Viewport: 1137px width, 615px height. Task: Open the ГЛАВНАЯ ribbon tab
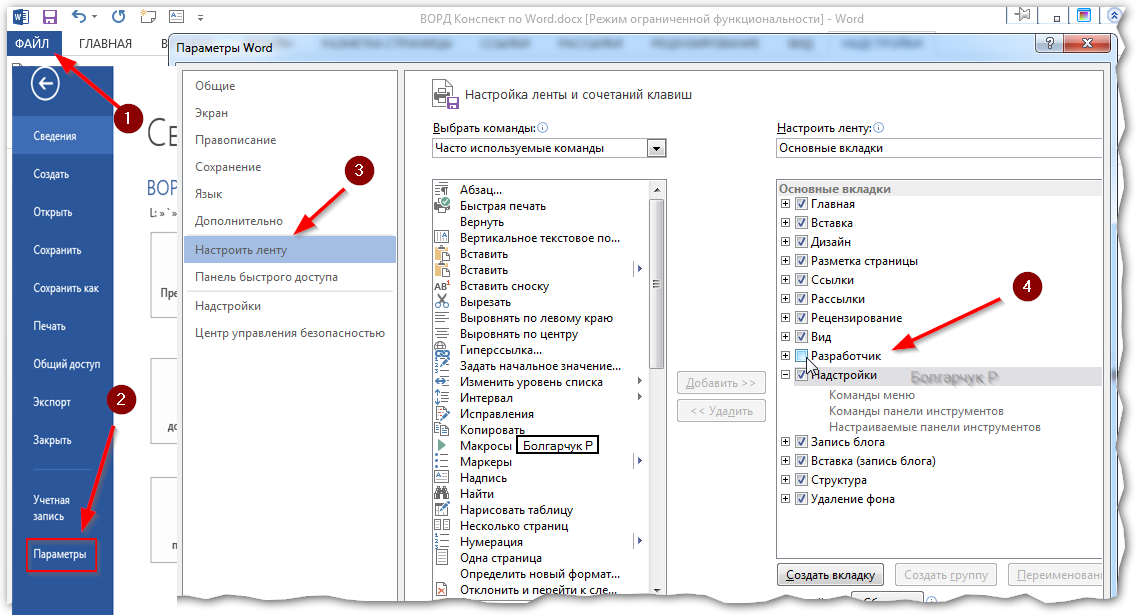coord(105,44)
